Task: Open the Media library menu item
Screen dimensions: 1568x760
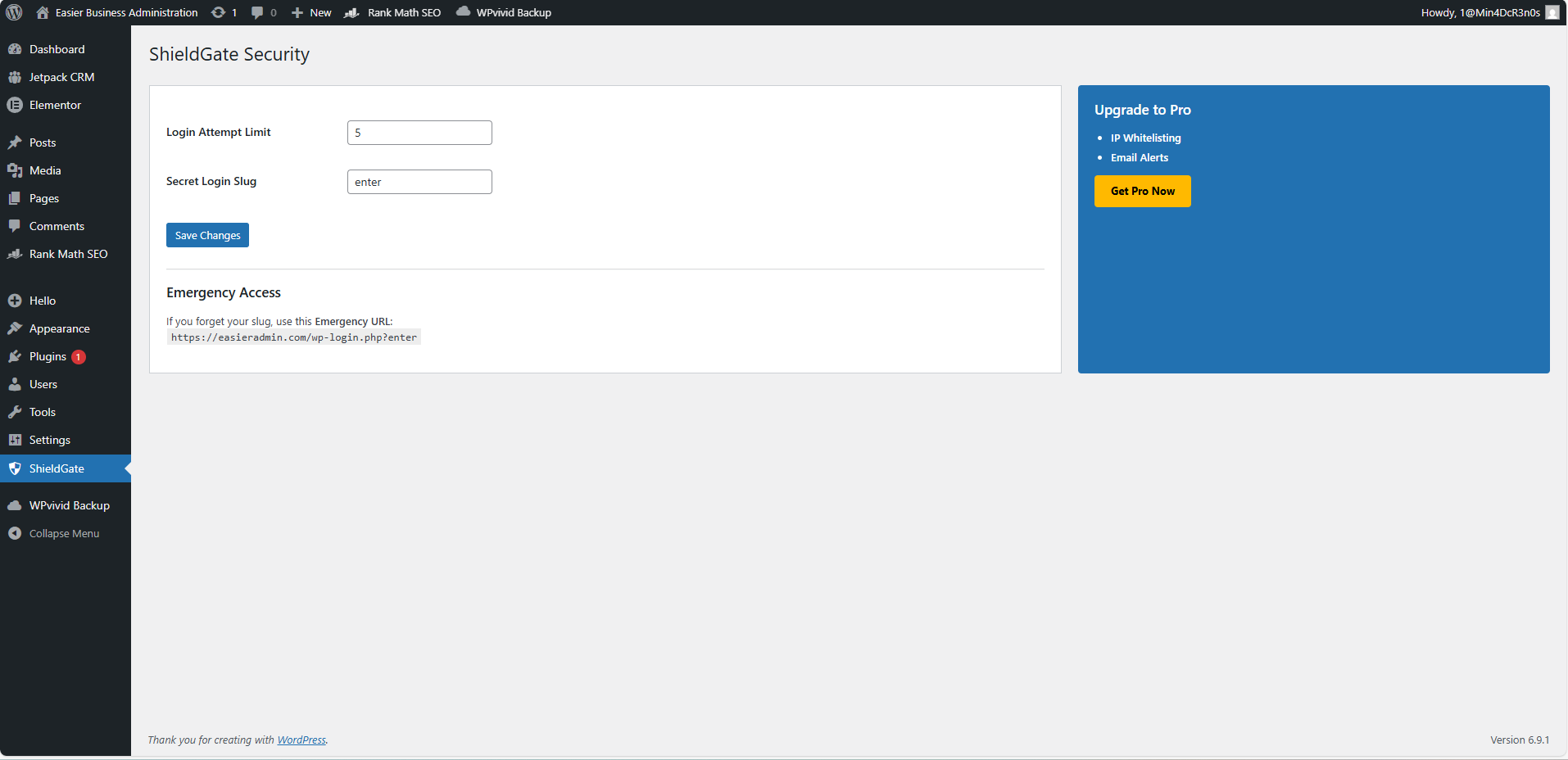Action: click(x=45, y=170)
